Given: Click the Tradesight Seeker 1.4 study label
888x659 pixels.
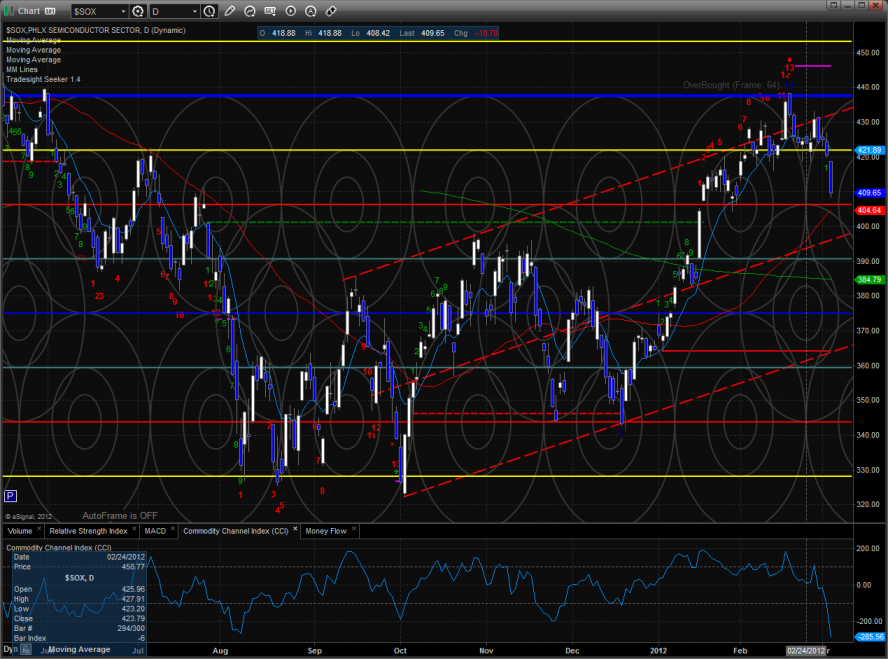Looking at the screenshot, I should 43,78.
